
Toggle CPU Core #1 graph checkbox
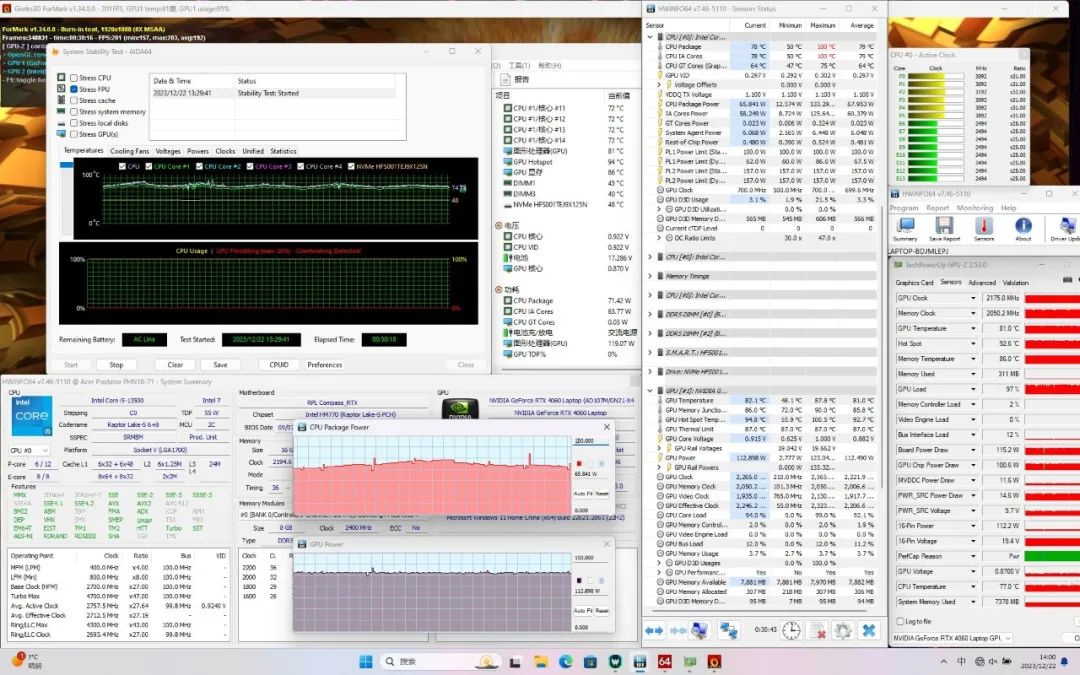pyautogui.click(x=149, y=166)
